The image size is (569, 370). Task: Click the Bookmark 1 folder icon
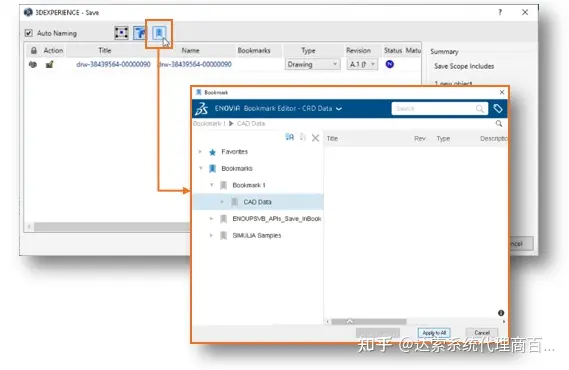coord(224,185)
